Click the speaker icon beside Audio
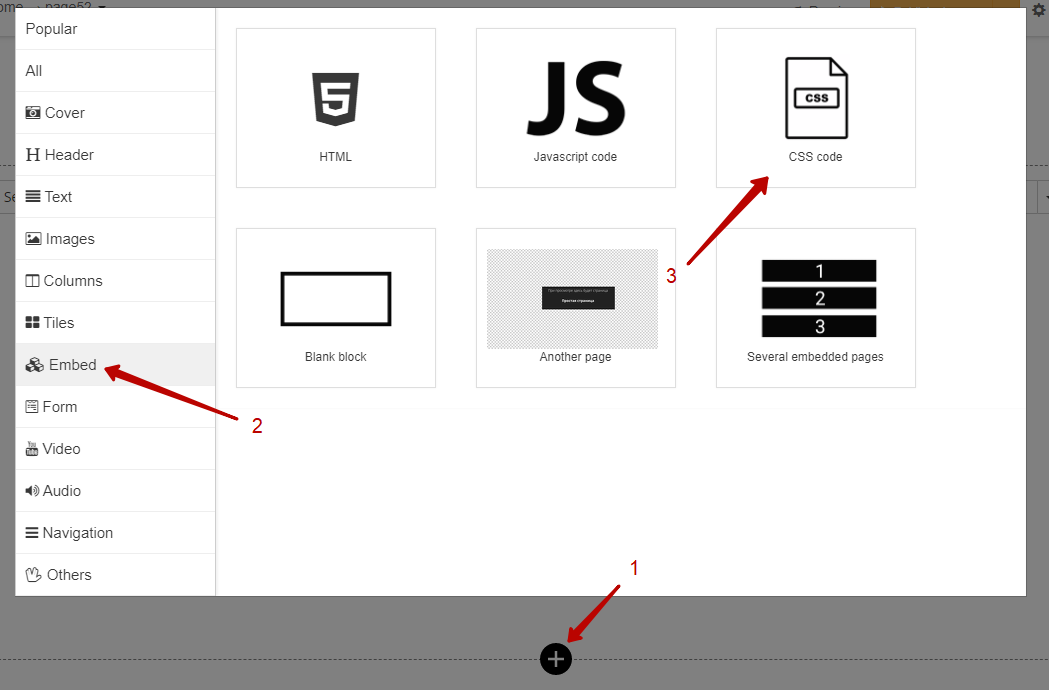 32,491
